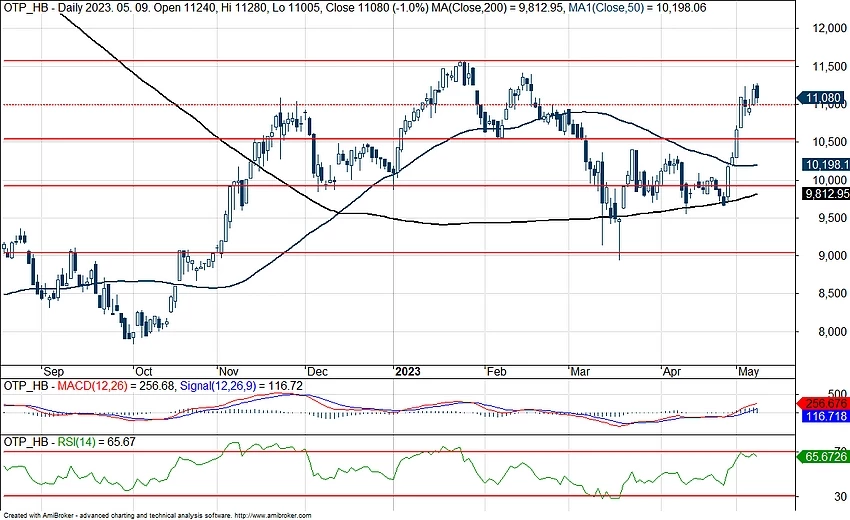Click the May label on time axis
The width and height of the screenshot is (850, 520).
[749, 371]
